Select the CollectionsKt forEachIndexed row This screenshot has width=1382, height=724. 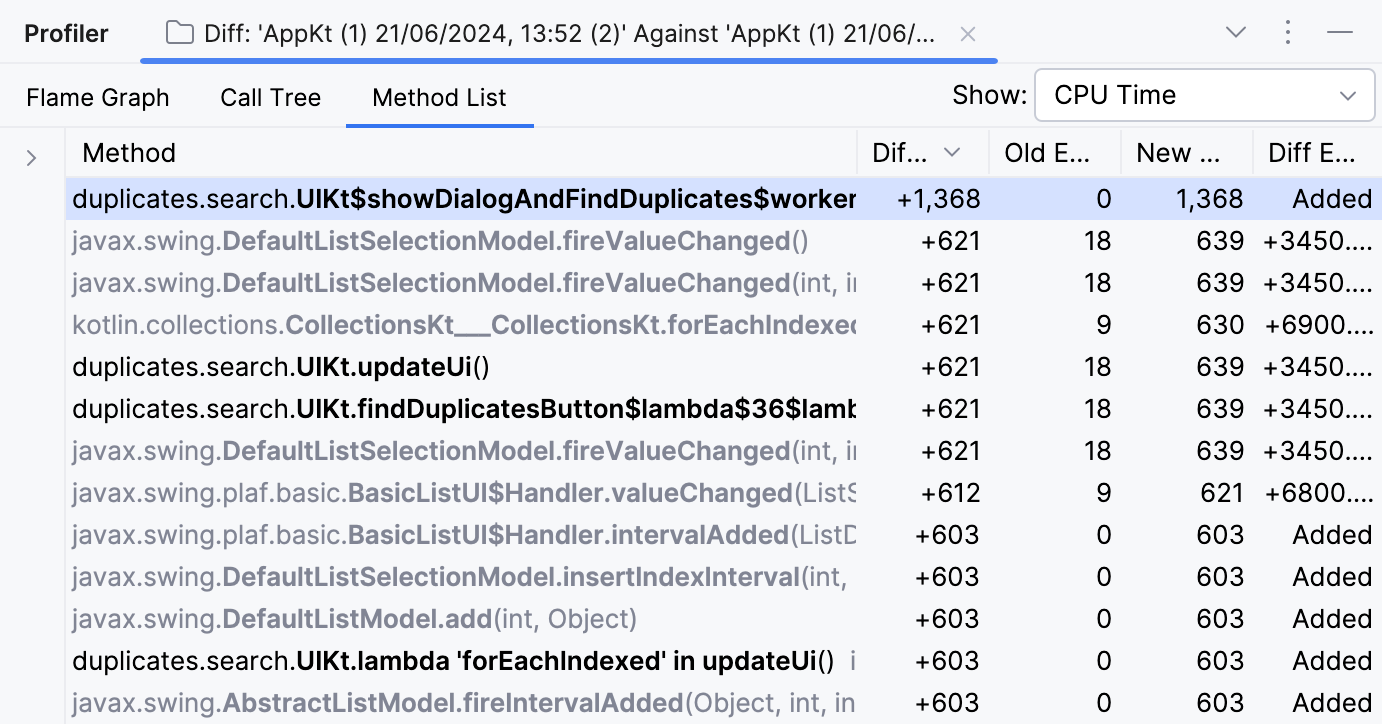400,324
